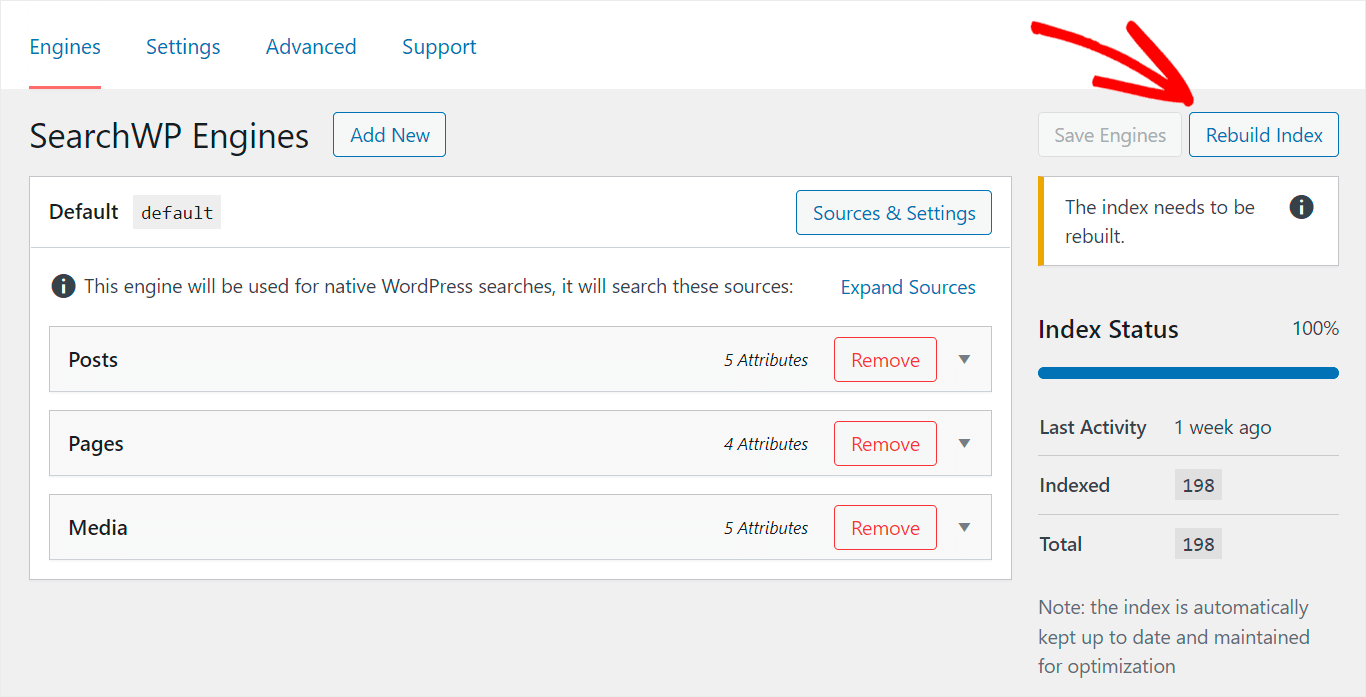Remove the Posts source
Image resolution: width=1366 pixels, height=697 pixels.
pyautogui.click(x=885, y=360)
